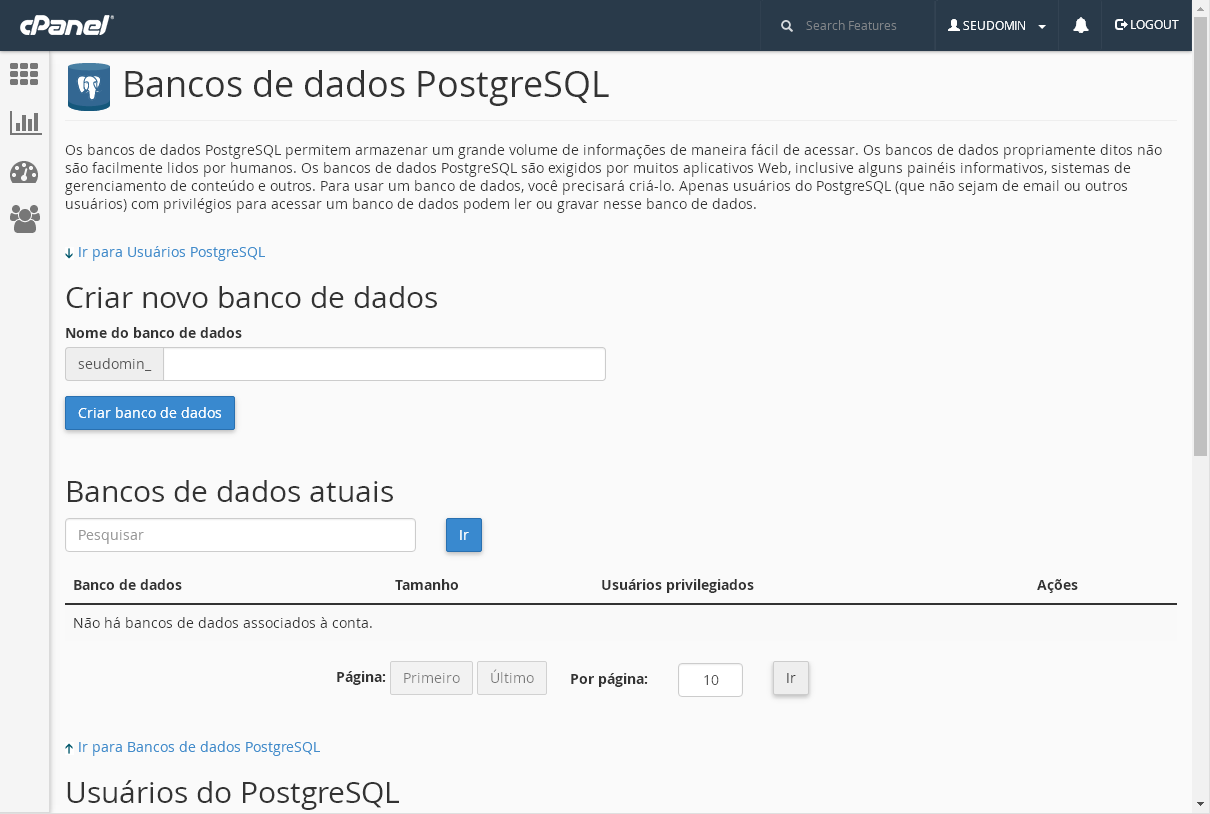The width and height of the screenshot is (1210, 814).
Task: Click the seudomin_ prefix label
Action: pos(114,364)
